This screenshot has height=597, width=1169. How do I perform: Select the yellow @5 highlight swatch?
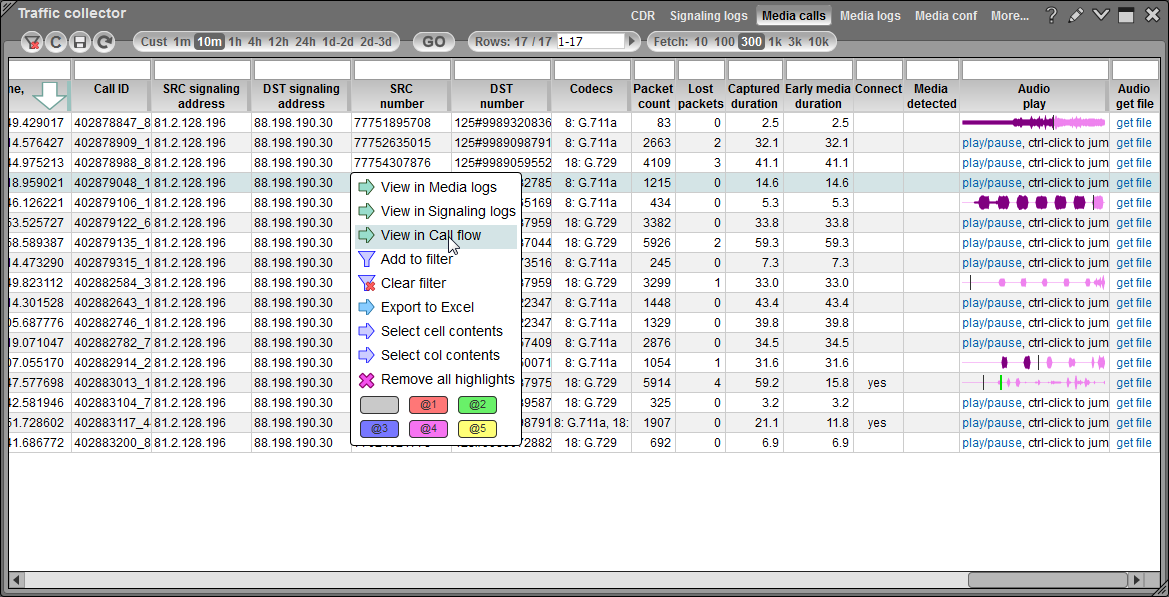477,429
